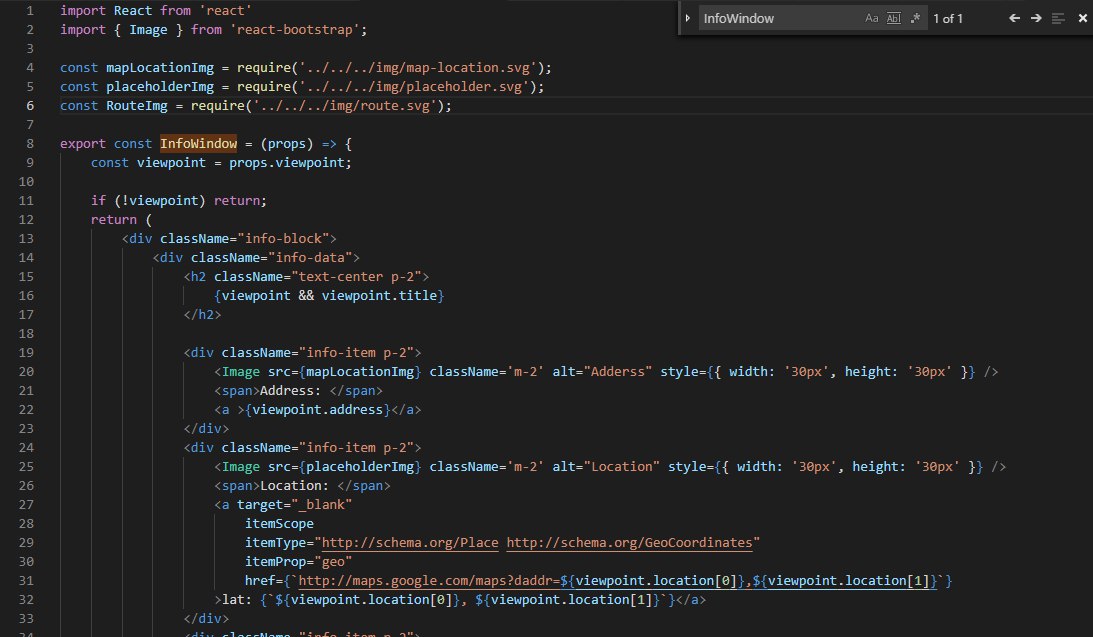Image resolution: width=1093 pixels, height=637 pixels.
Task: Click placeholderImg declaration on line 5
Action: click(x=160, y=86)
